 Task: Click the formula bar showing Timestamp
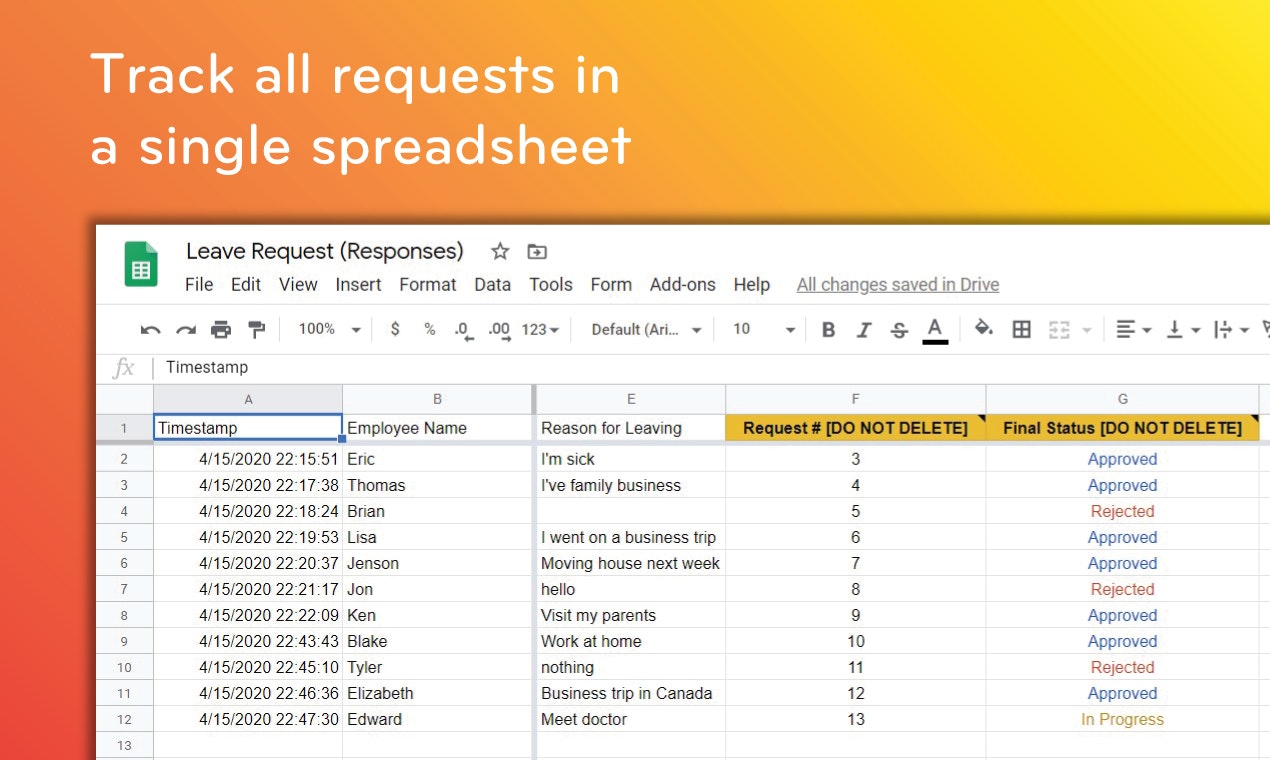[710, 367]
